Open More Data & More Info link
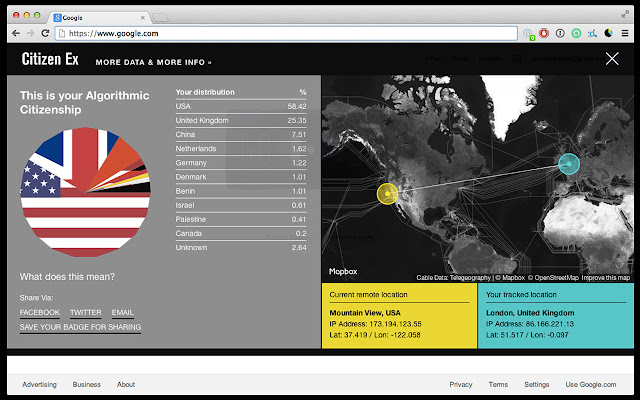640x400 pixels. [x=153, y=62]
